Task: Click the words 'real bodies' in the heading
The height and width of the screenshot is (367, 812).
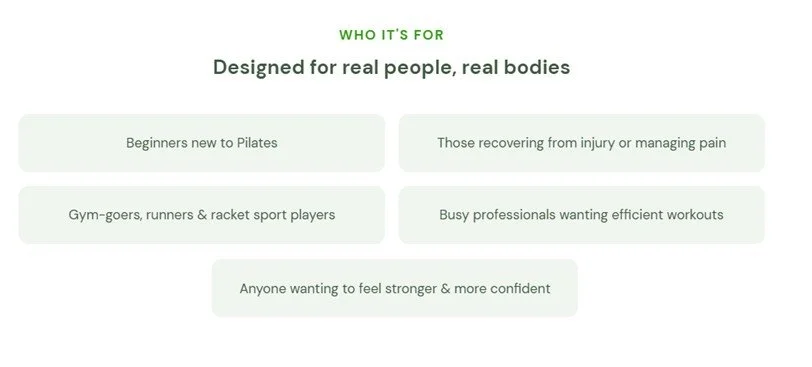Action: point(516,67)
